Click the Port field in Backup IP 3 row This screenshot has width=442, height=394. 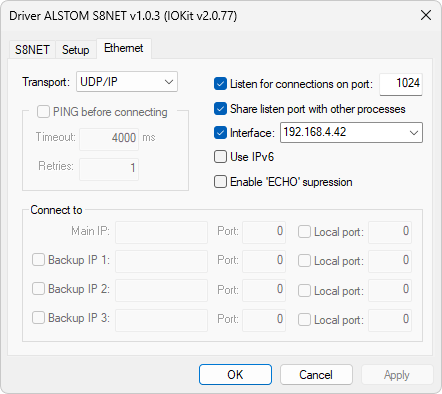[x=264, y=320]
